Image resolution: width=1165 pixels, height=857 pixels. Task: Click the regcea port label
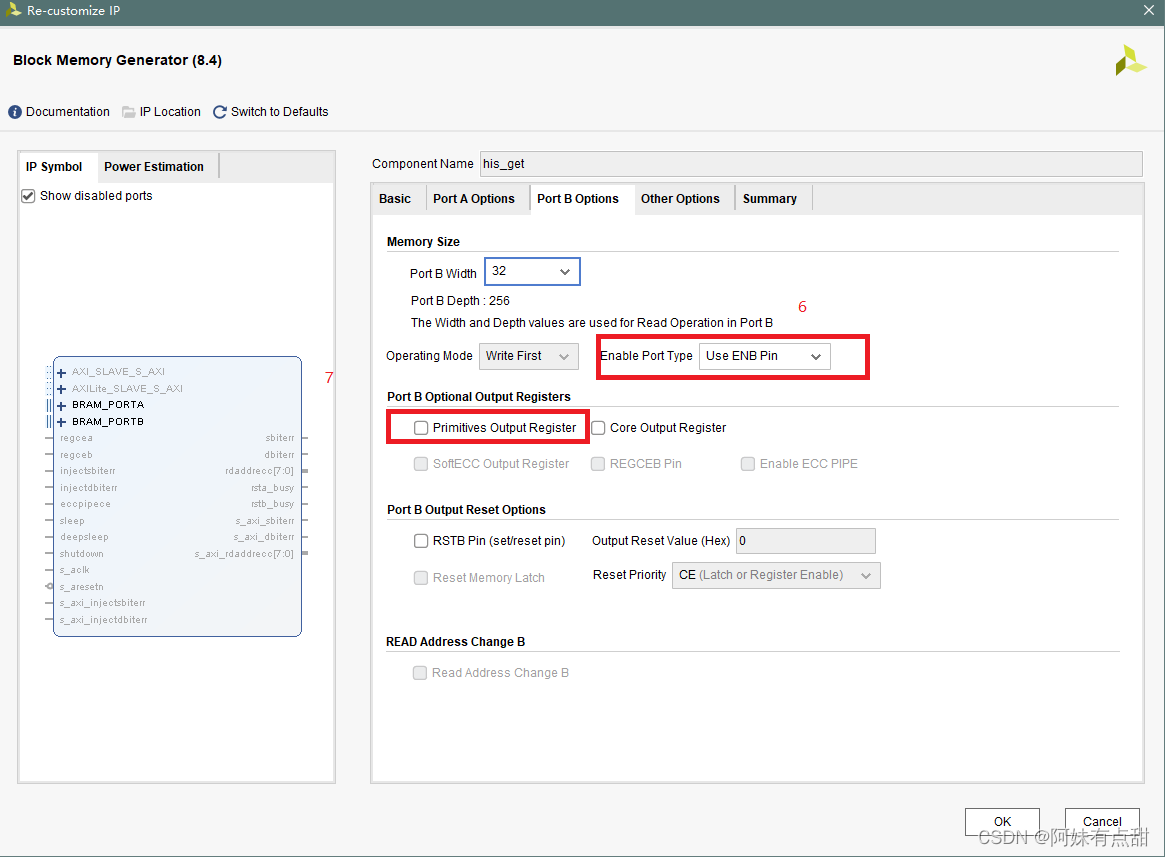click(x=76, y=439)
